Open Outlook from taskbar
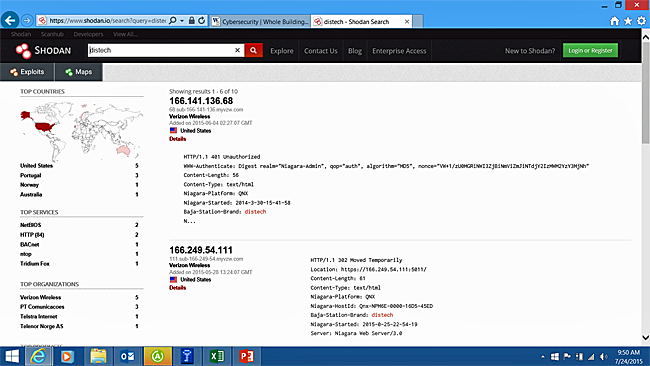Image resolution: width=650 pixels, height=366 pixels. tap(128, 356)
